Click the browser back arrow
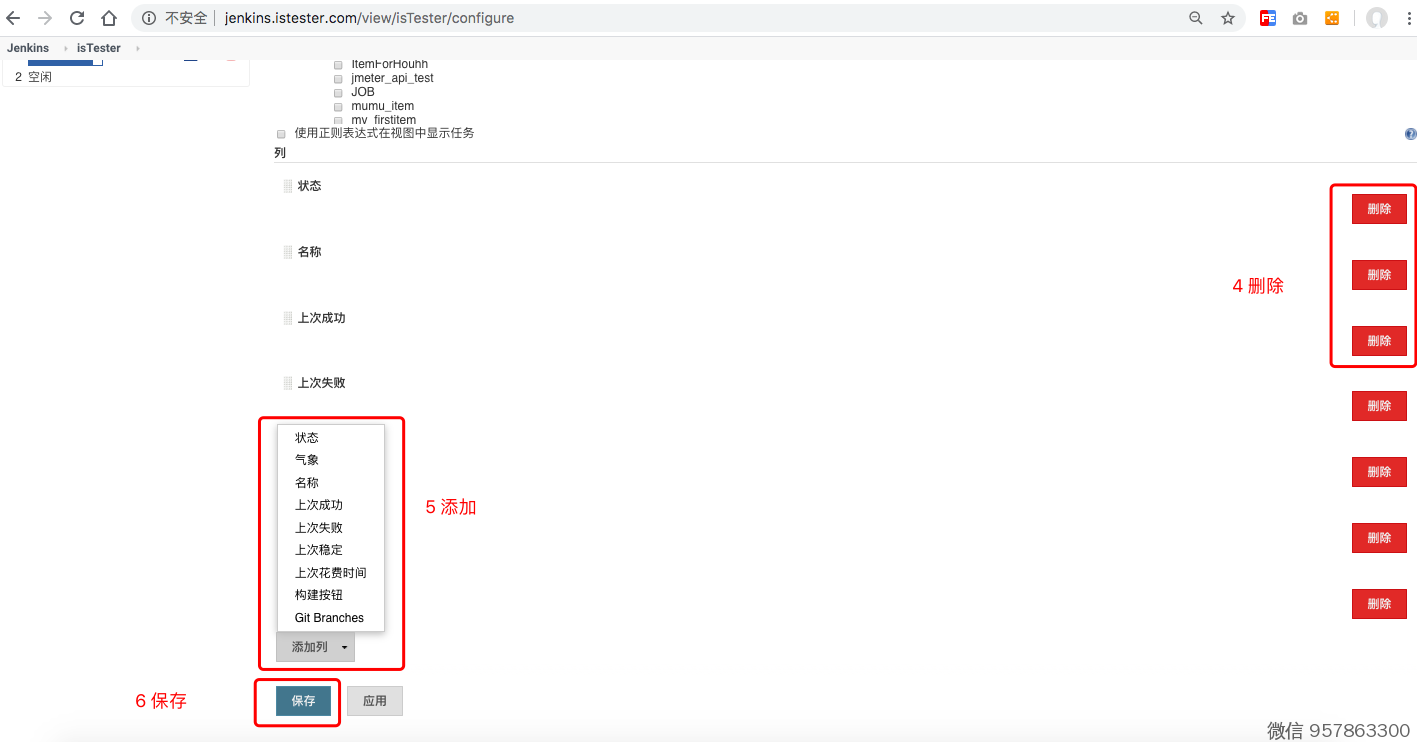This screenshot has width=1417, height=742. click(13, 18)
